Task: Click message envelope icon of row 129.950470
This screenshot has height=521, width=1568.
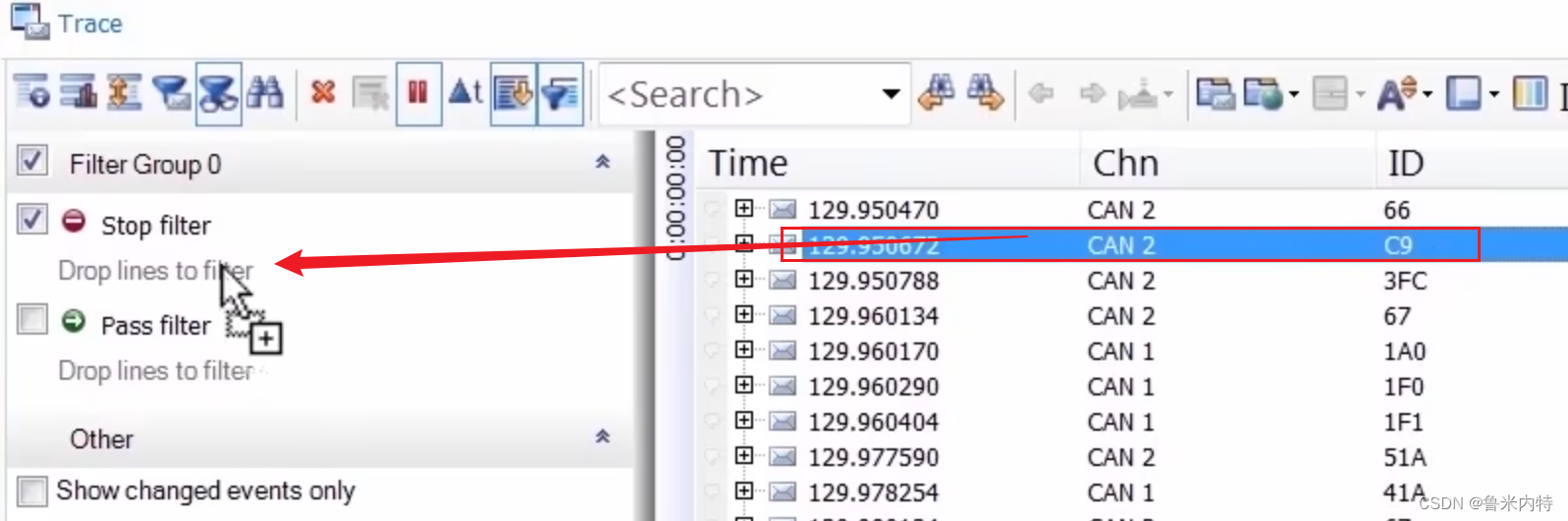Action: click(783, 209)
